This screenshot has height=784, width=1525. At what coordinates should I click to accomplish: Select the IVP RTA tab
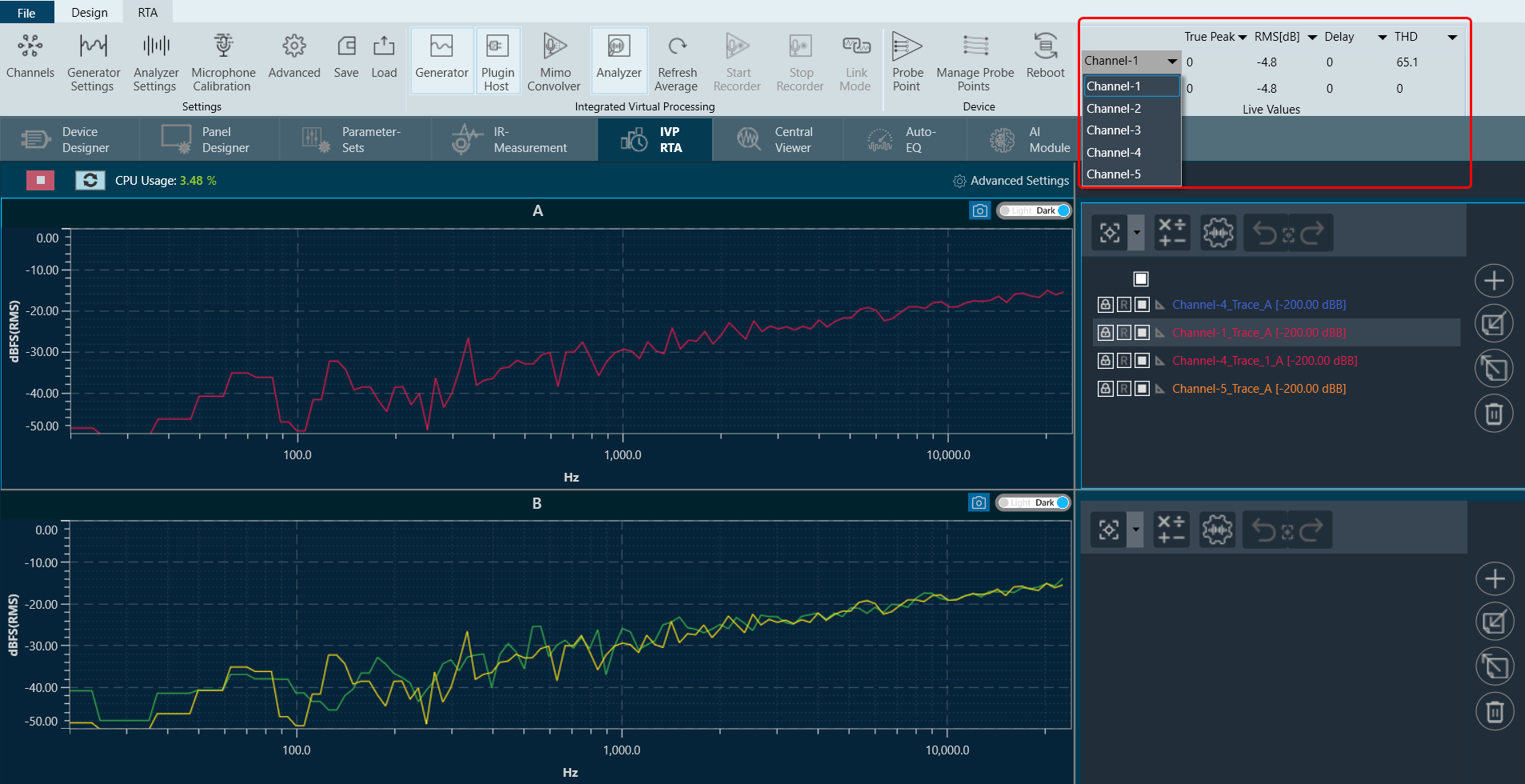[x=654, y=139]
